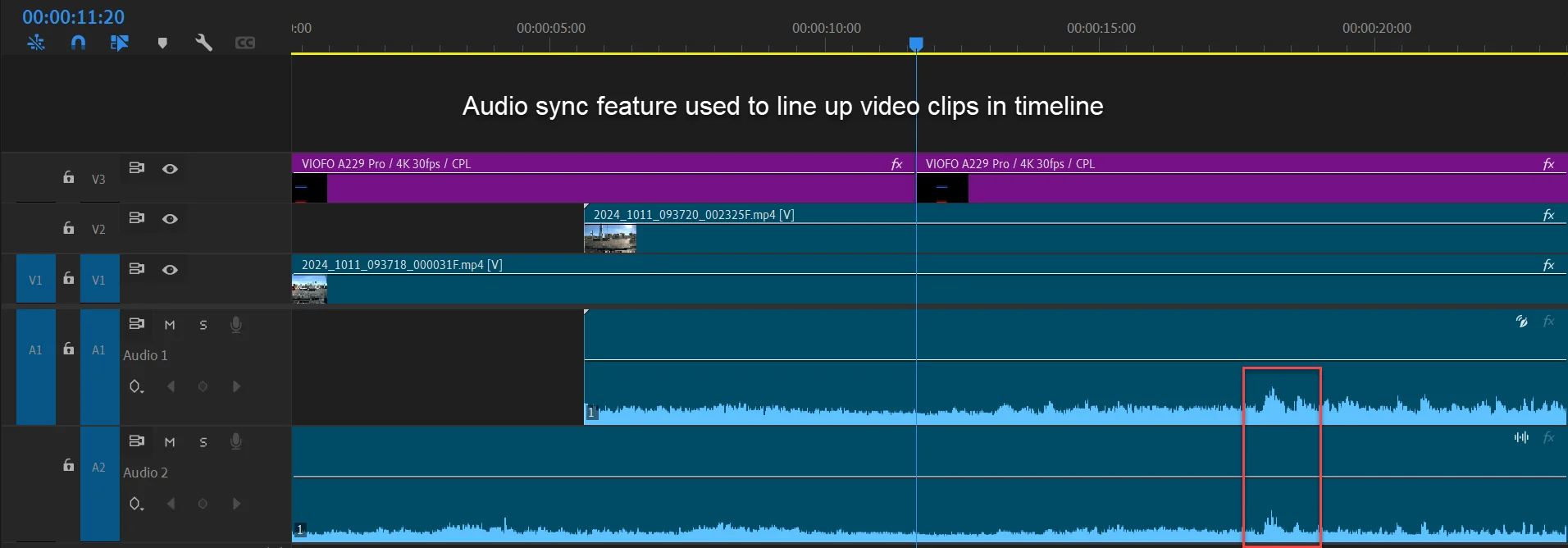Open Timeline Display Settings wrench

click(203, 43)
